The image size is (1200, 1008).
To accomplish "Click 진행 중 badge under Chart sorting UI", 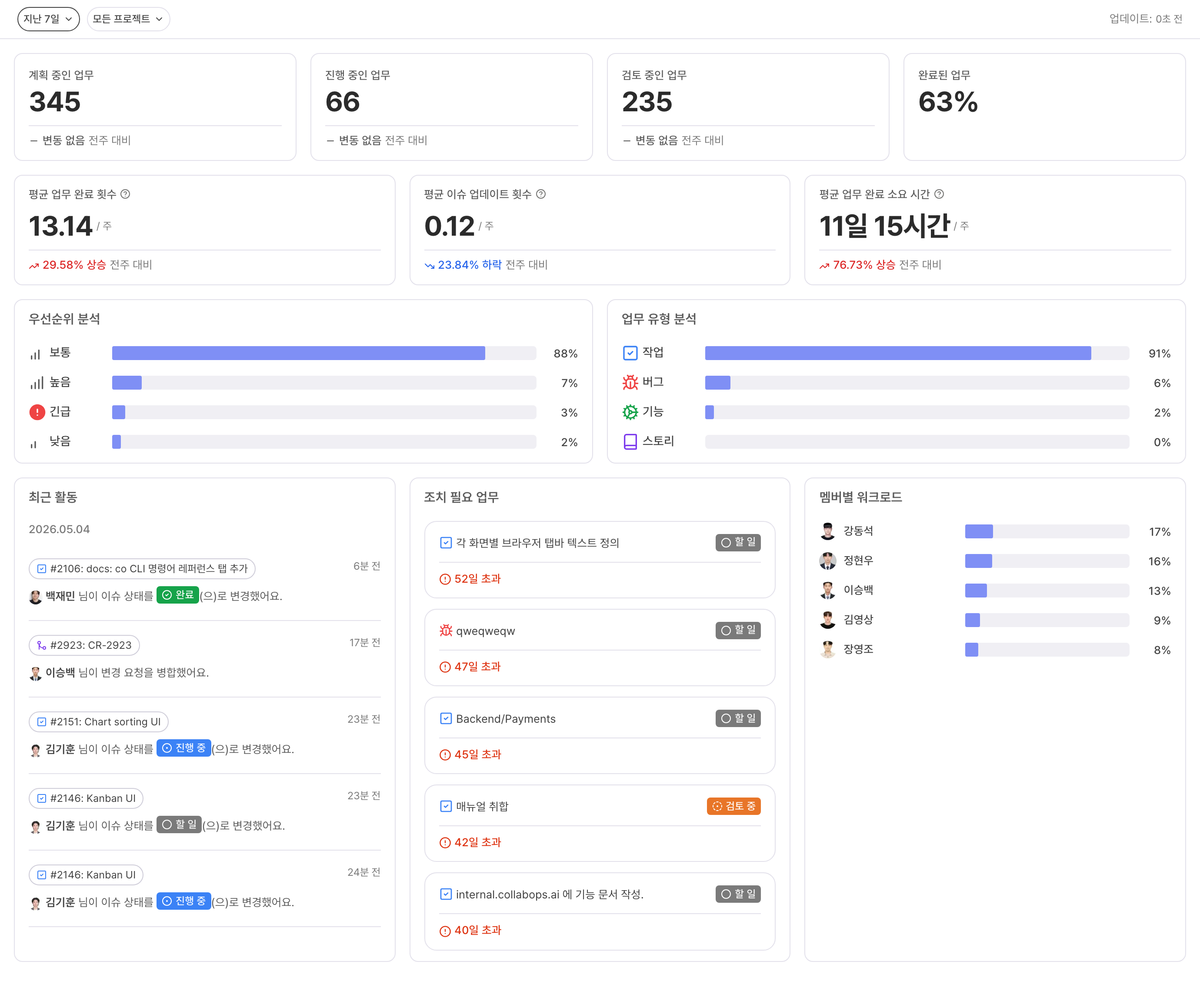I will tap(183, 748).
